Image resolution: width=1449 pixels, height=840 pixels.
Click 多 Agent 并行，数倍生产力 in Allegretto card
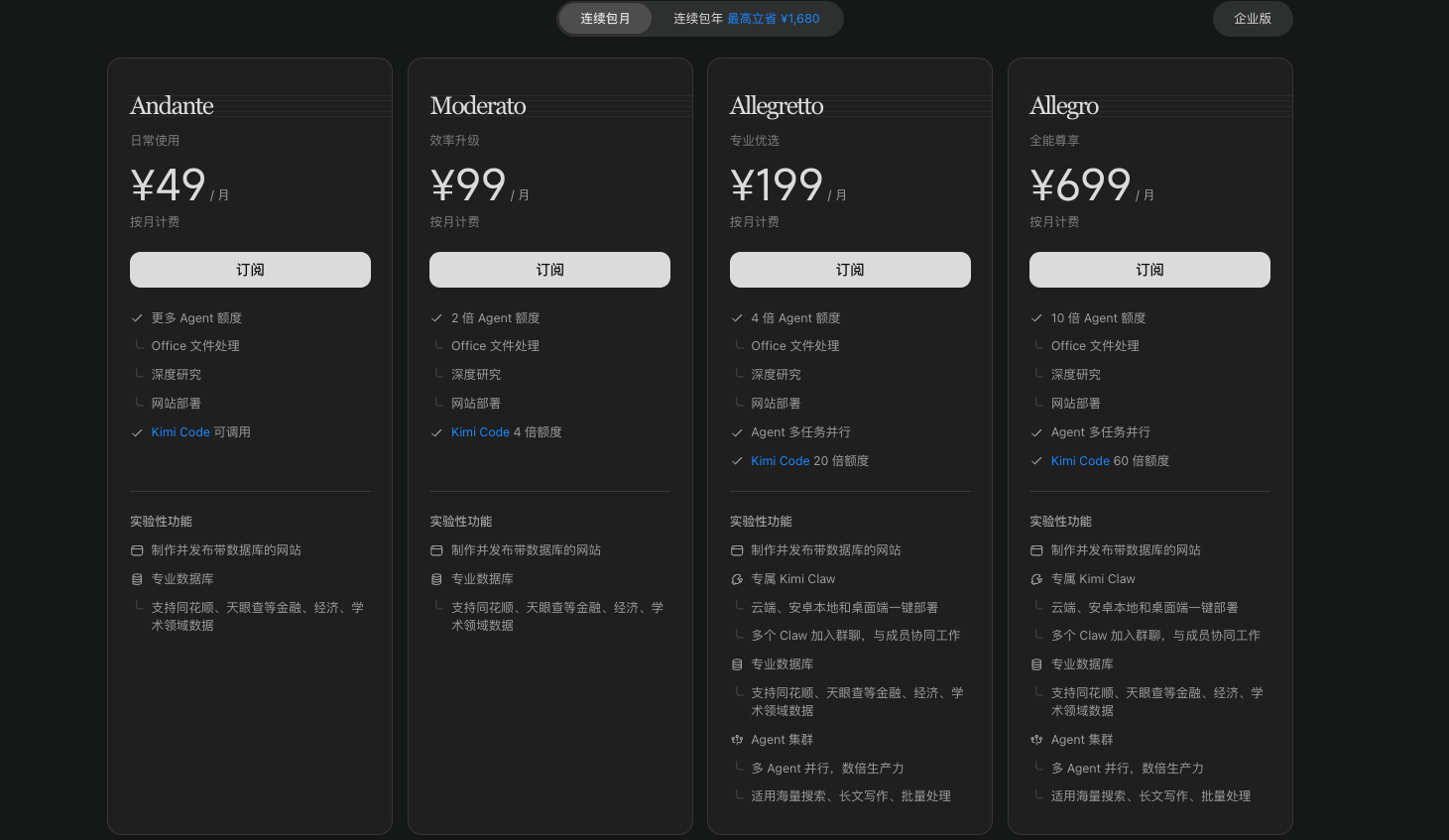coord(827,769)
